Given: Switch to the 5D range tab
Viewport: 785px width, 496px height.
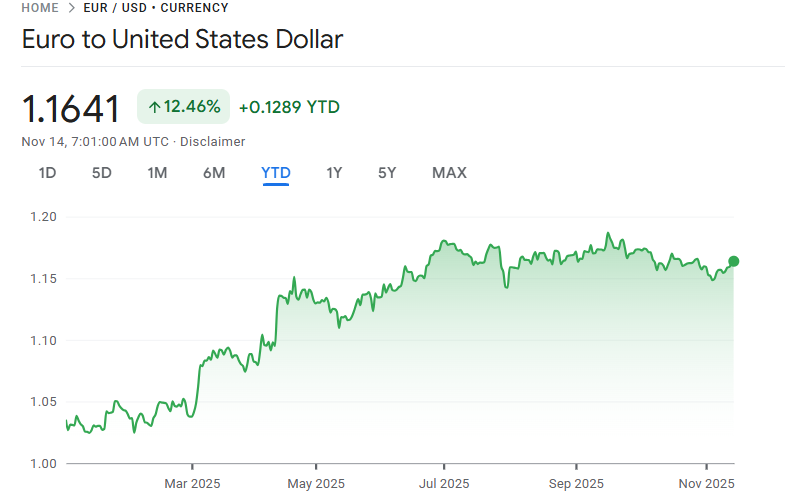Looking at the screenshot, I should coord(102,173).
